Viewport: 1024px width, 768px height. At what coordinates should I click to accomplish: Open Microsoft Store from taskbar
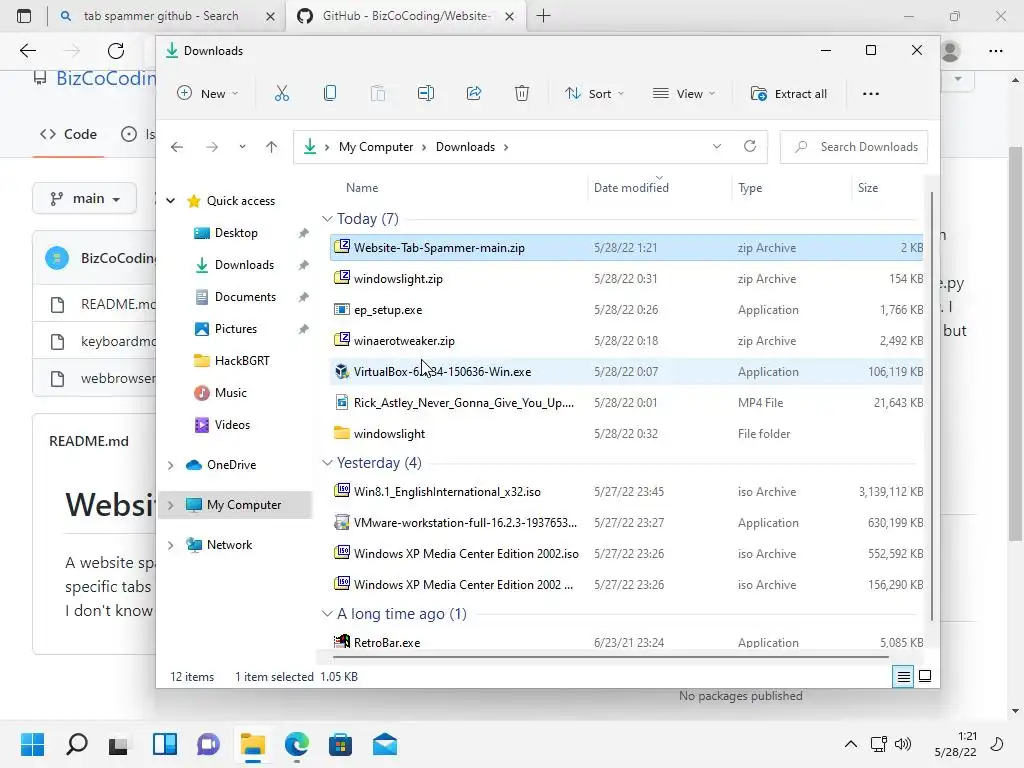(x=340, y=744)
